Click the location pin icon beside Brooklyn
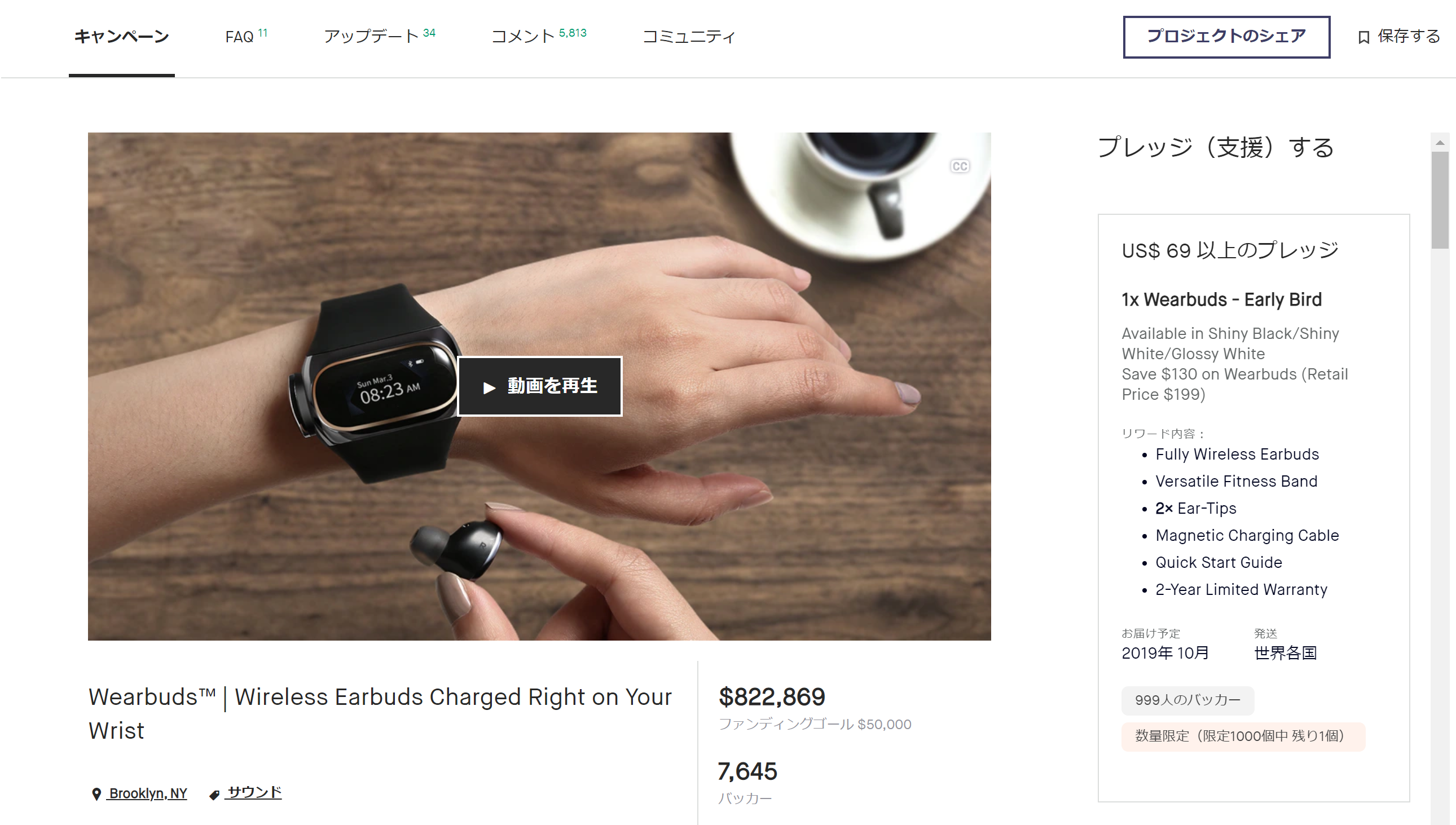Screen dimensions: 1456x825 pyautogui.click(x=96, y=794)
